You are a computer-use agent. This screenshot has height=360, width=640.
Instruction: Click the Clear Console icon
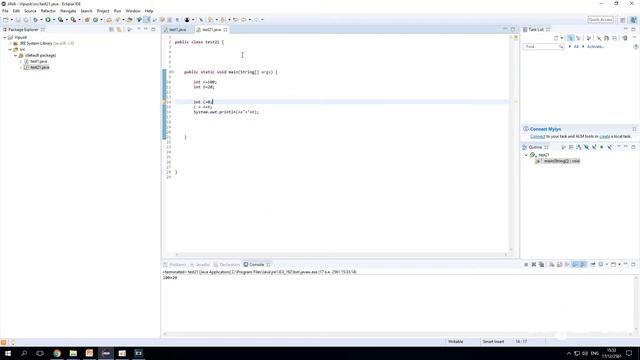[x=551, y=264]
